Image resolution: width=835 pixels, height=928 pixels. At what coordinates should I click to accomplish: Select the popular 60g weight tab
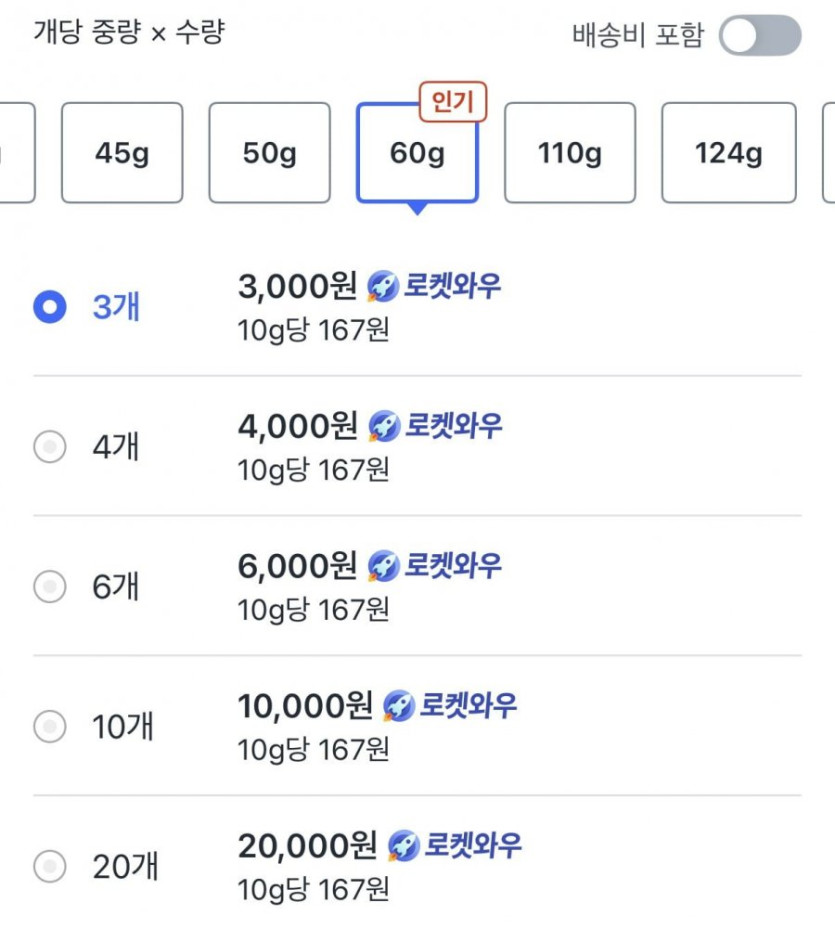click(x=417, y=153)
